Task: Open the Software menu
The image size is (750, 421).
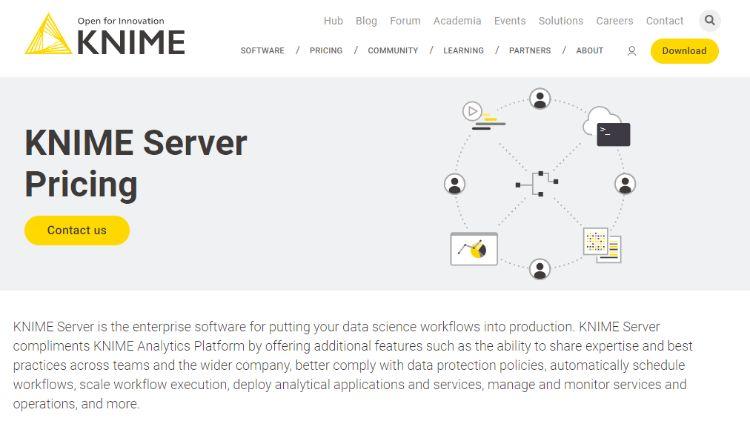Action: 262,51
